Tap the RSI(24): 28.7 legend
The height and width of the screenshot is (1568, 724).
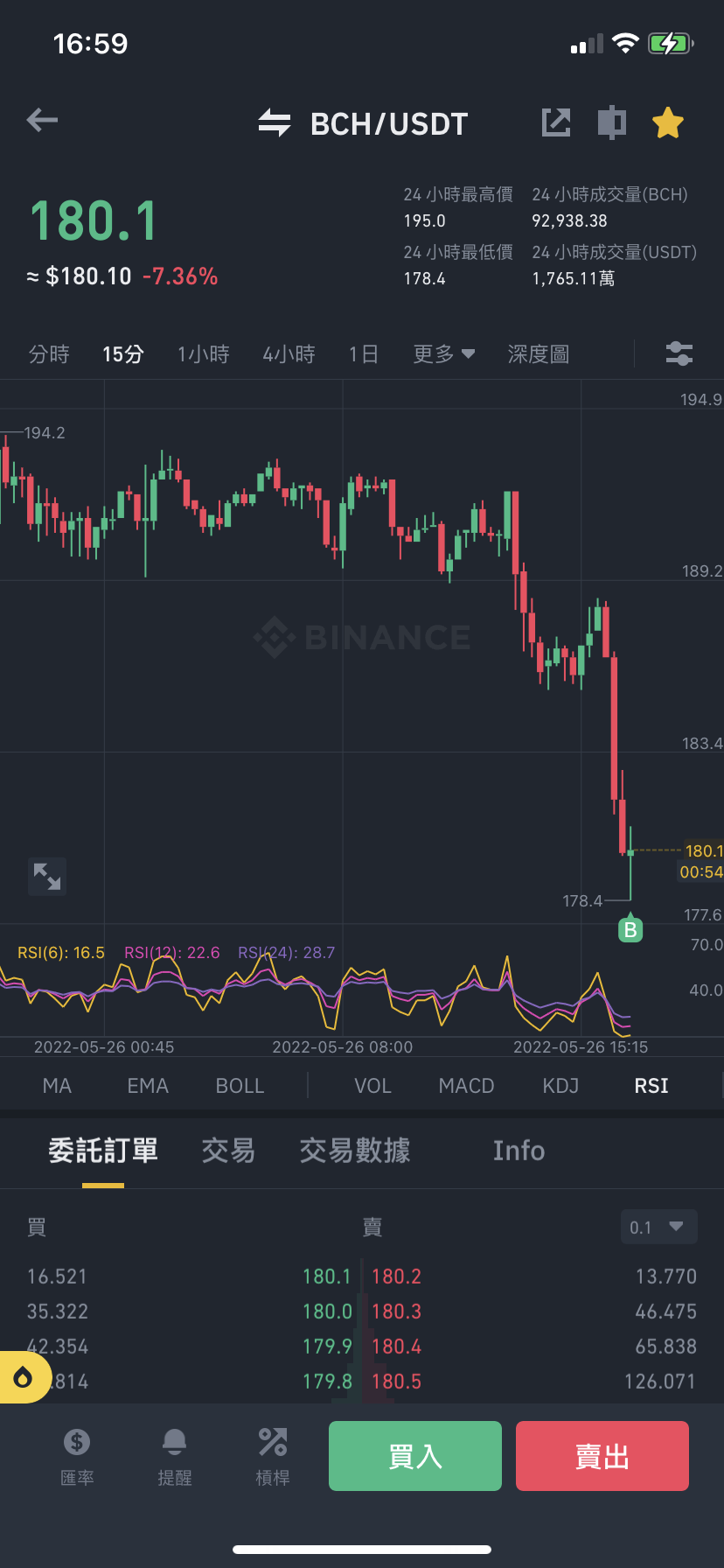[x=287, y=953]
